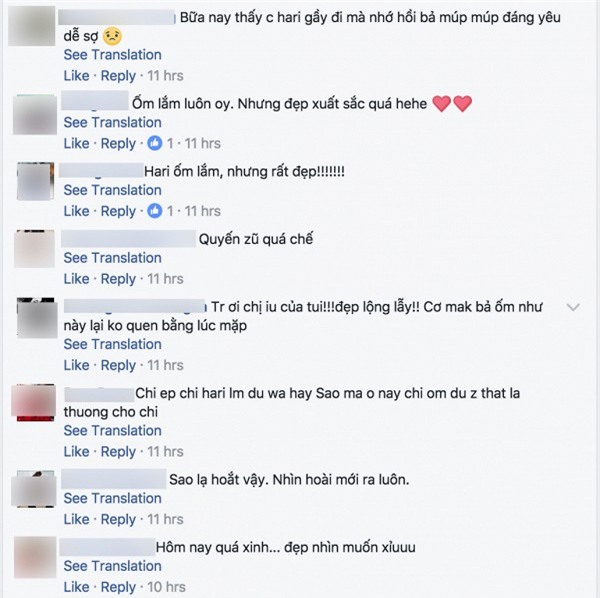Open avatar of 'Chi ep chi hari' commenter

[x=34, y=403]
